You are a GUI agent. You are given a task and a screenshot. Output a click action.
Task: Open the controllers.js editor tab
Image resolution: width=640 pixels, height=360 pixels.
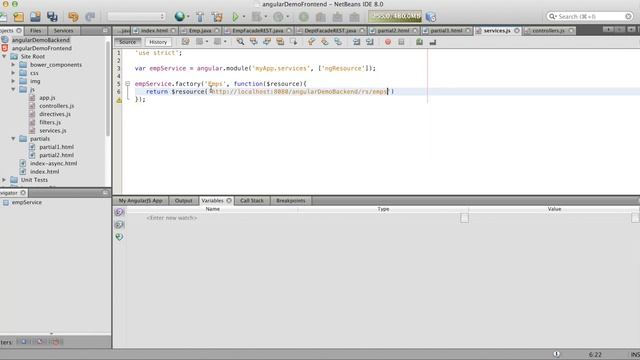[x=549, y=31]
